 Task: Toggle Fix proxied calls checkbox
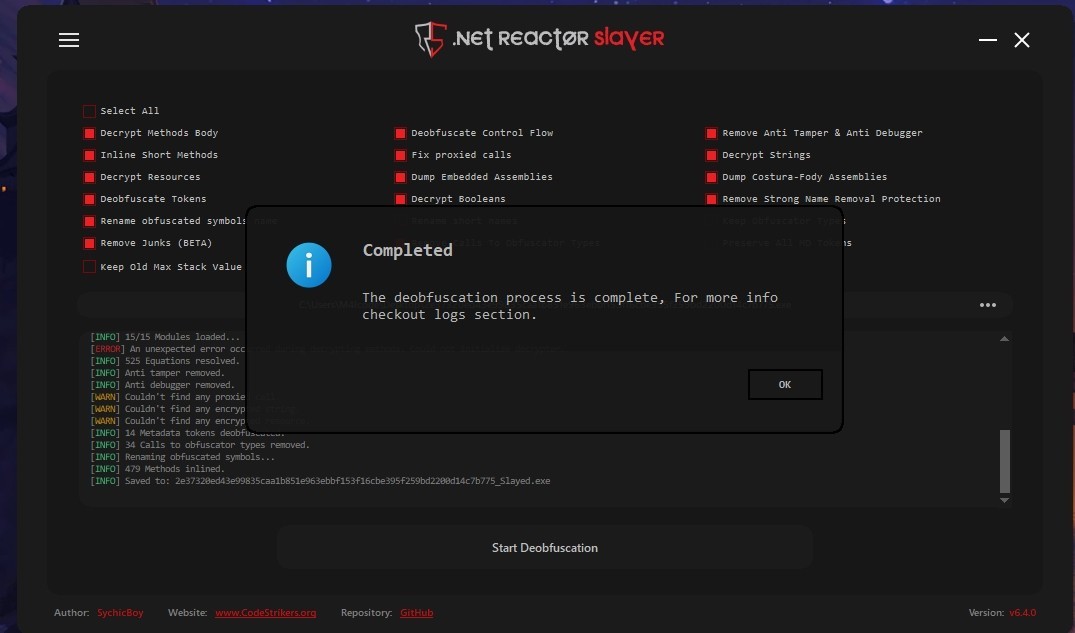(x=400, y=155)
